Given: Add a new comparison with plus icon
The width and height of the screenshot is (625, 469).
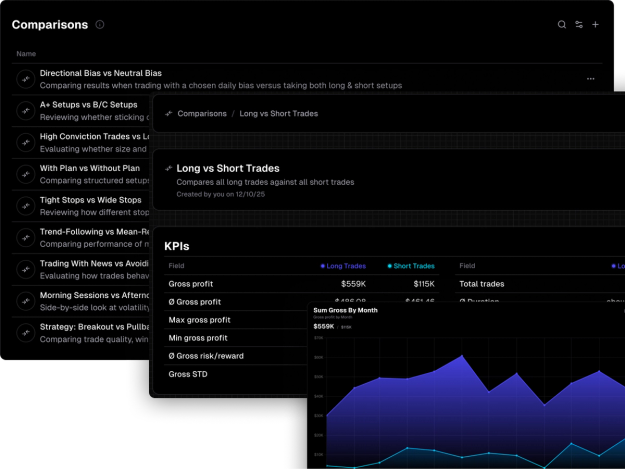Looking at the screenshot, I should [595, 25].
